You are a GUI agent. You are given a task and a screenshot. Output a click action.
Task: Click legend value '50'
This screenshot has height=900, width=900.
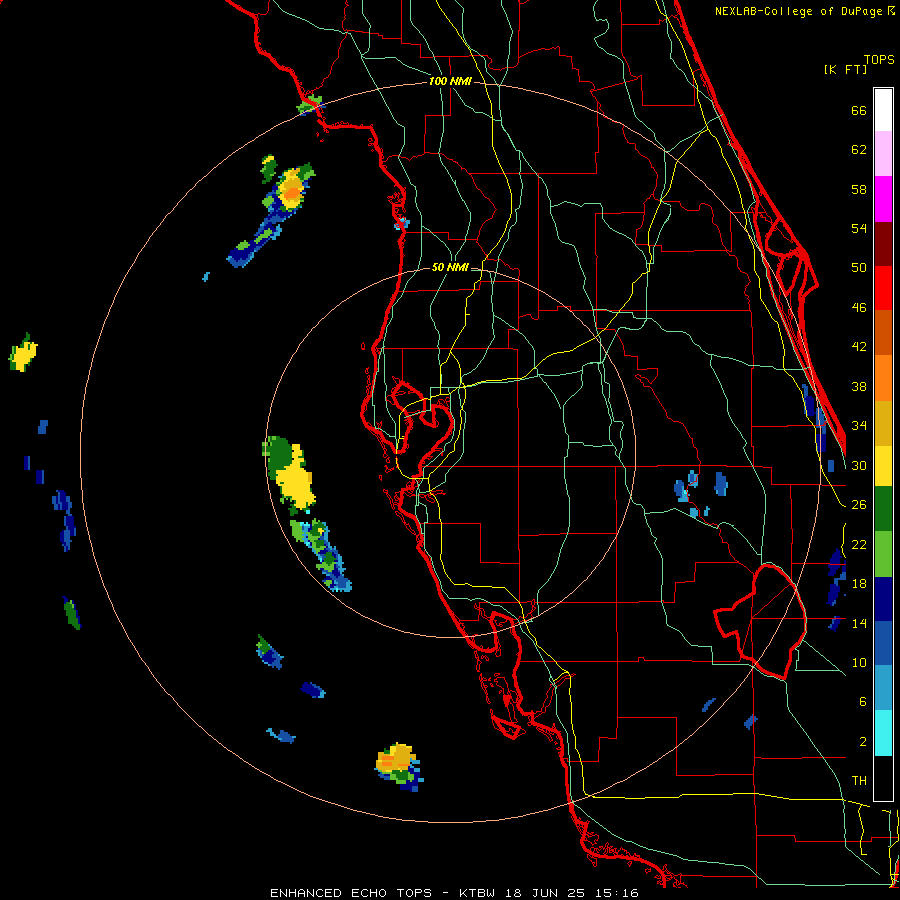click(x=859, y=268)
